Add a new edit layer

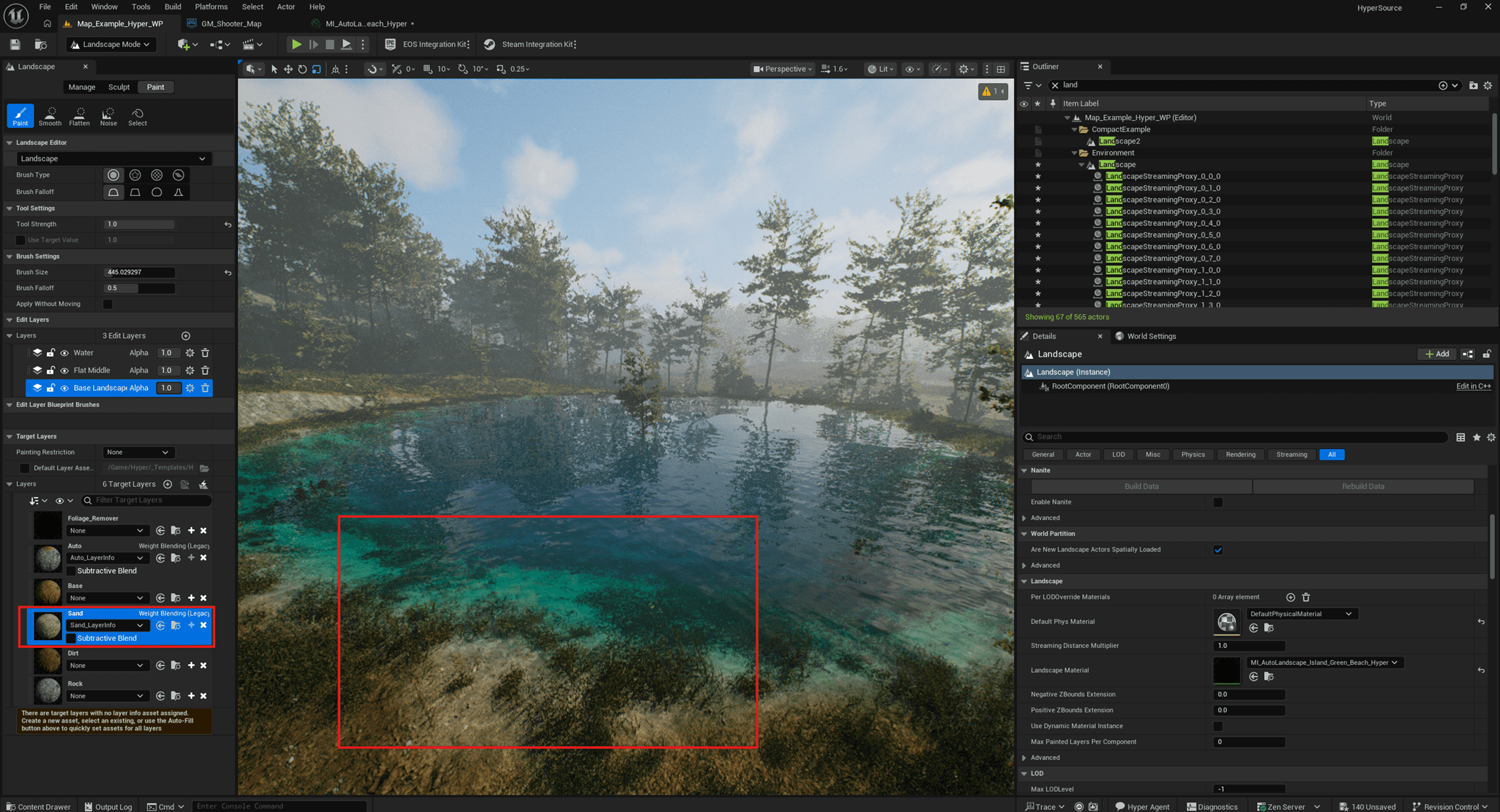coord(185,335)
